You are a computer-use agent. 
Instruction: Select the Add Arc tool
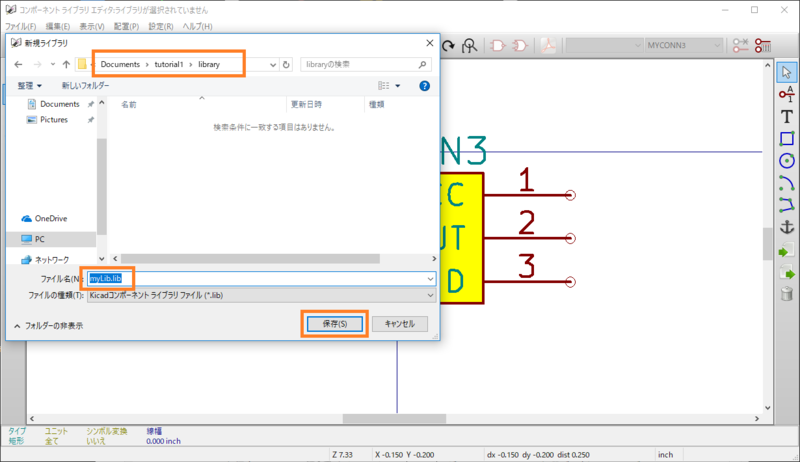point(786,183)
